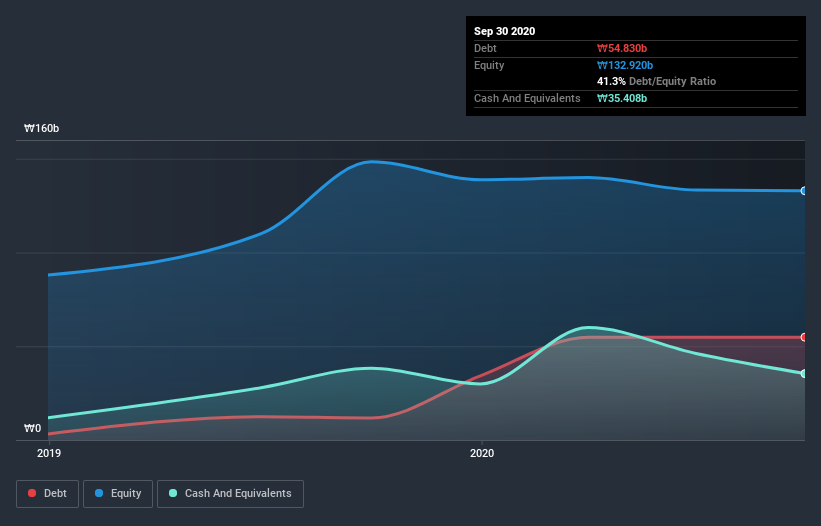Click the Equity row label in tooltip
The height and width of the screenshot is (526, 821).
489,65
